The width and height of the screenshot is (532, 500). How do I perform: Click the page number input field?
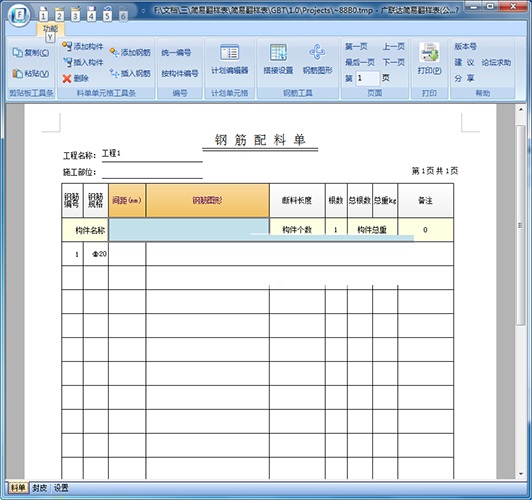click(367, 78)
